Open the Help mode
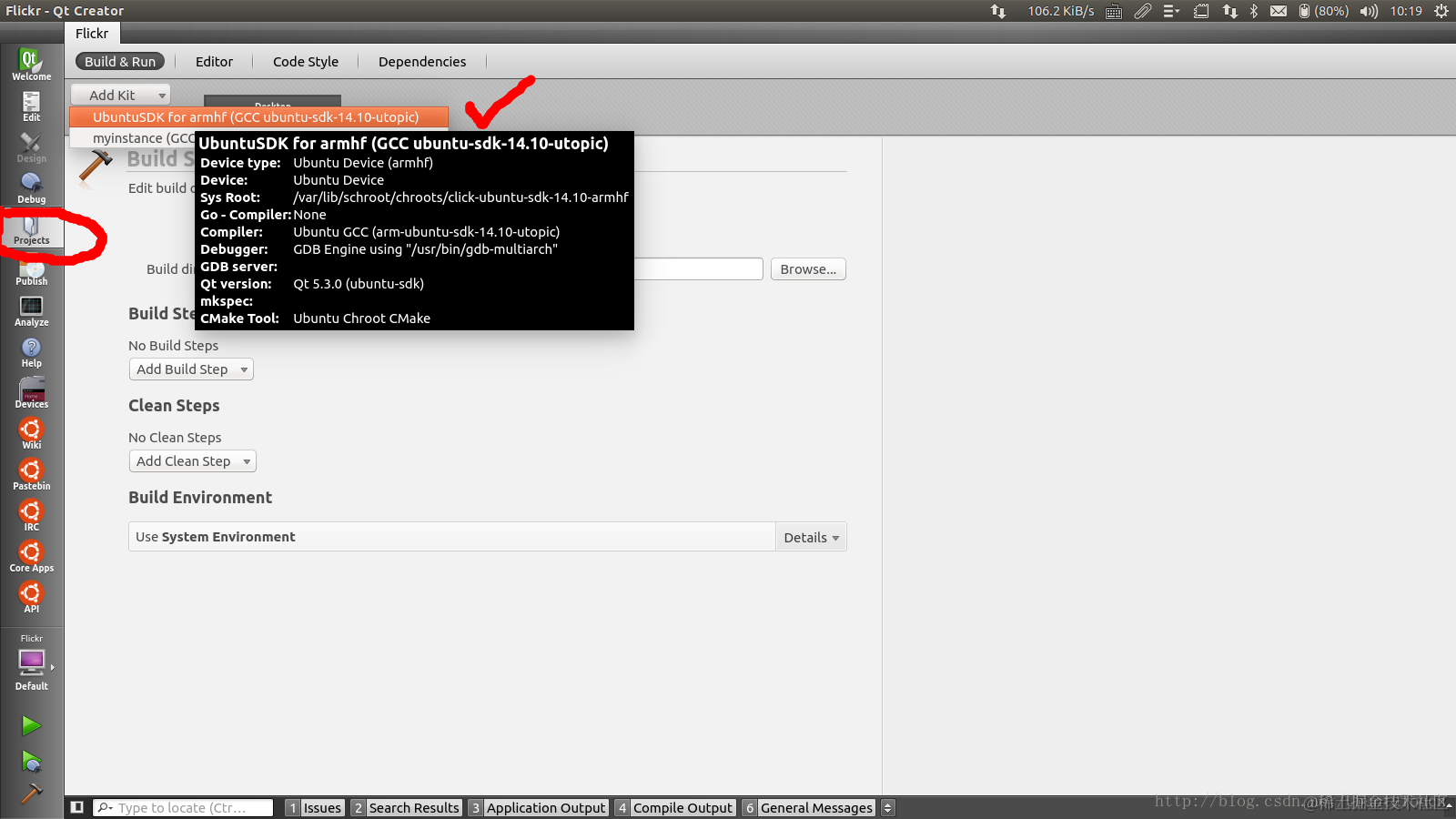 tap(31, 351)
